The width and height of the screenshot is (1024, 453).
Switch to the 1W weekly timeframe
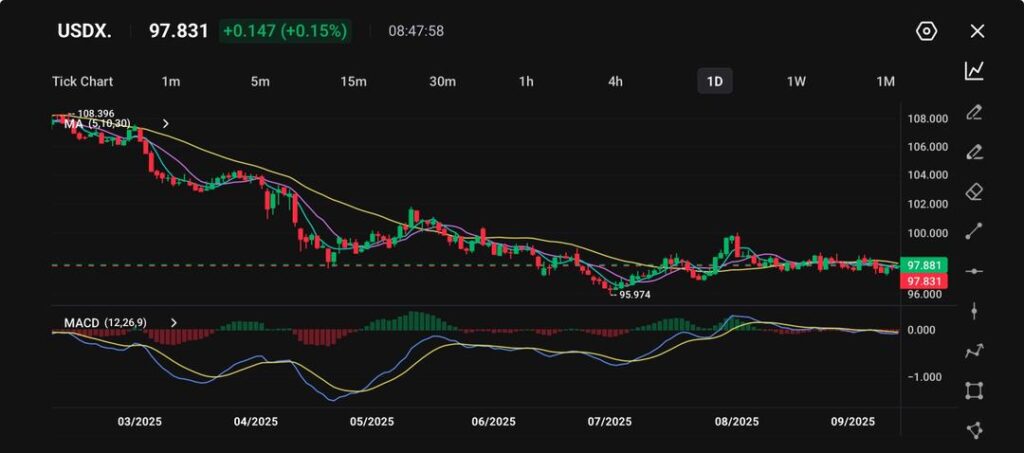coord(796,81)
